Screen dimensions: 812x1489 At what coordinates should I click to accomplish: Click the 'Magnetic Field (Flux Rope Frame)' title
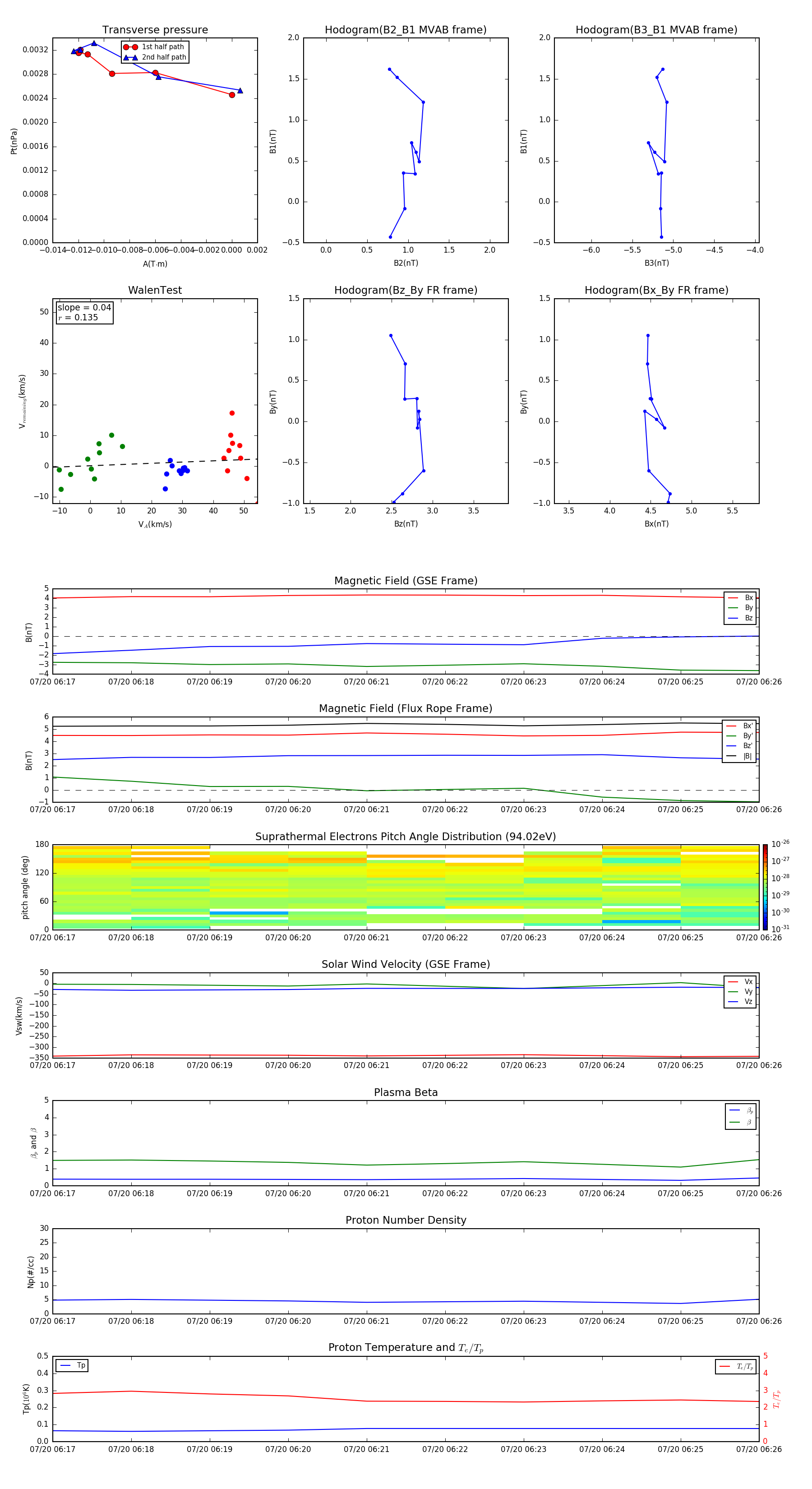tap(406, 709)
